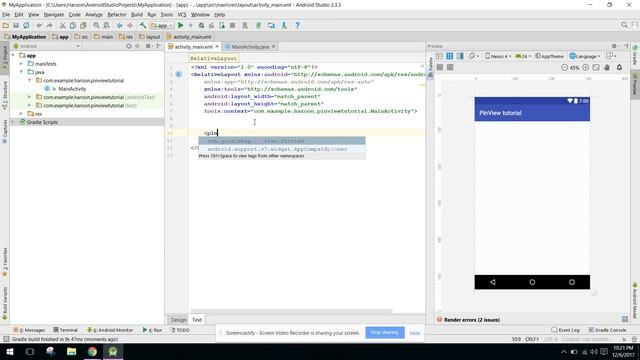Open the preview orientation dropdown

pos(474,56)
